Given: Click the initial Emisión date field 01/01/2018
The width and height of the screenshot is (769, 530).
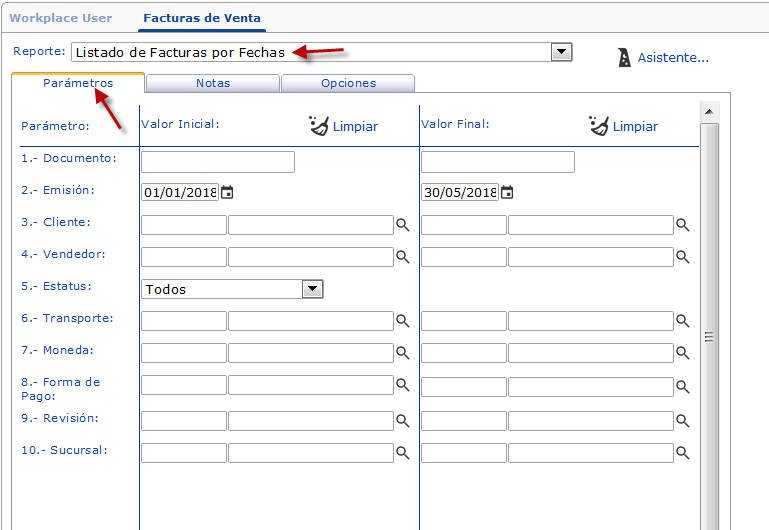Looking at the screenshot, I should (x=180, y=192).
